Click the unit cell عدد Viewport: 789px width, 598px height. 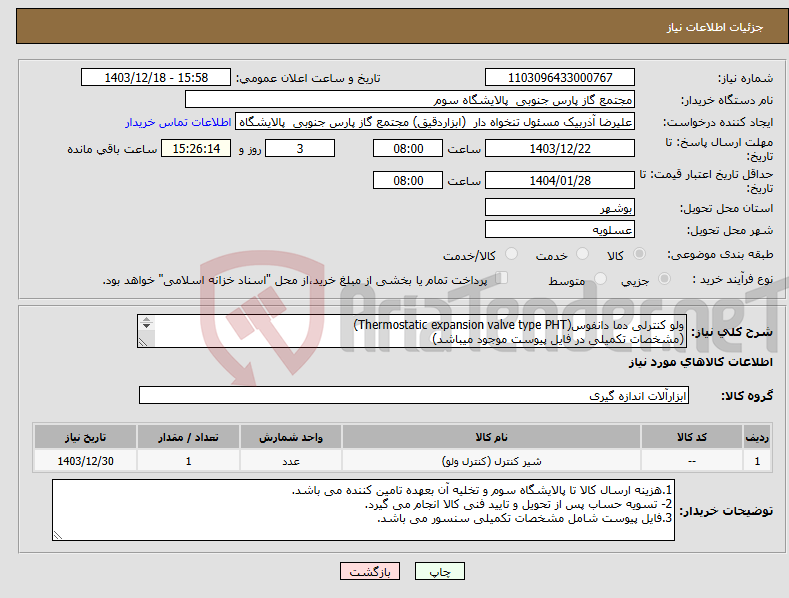coord(291,461)
